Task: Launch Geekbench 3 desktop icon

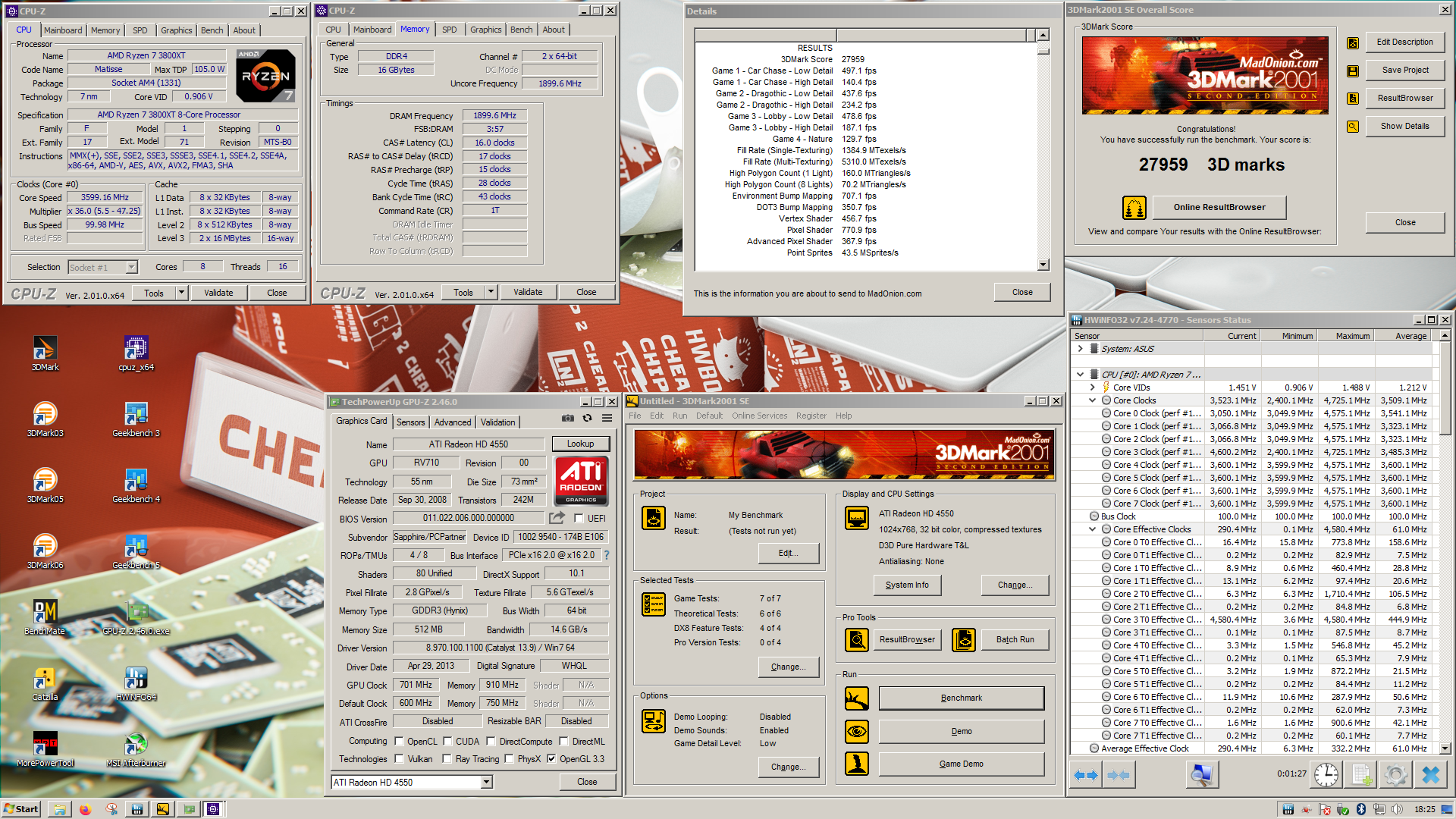Action: [136, 419]
